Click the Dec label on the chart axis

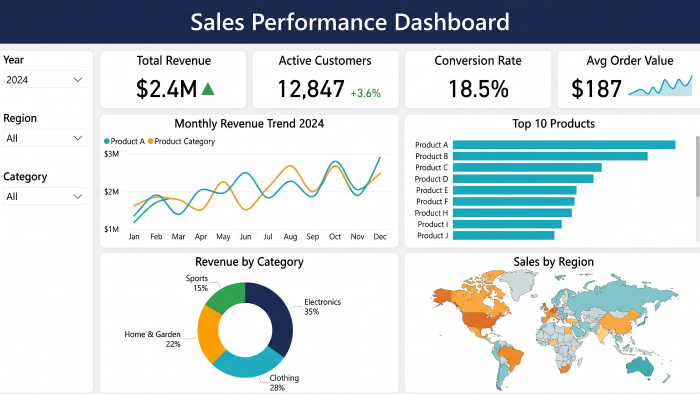[380, 236]
